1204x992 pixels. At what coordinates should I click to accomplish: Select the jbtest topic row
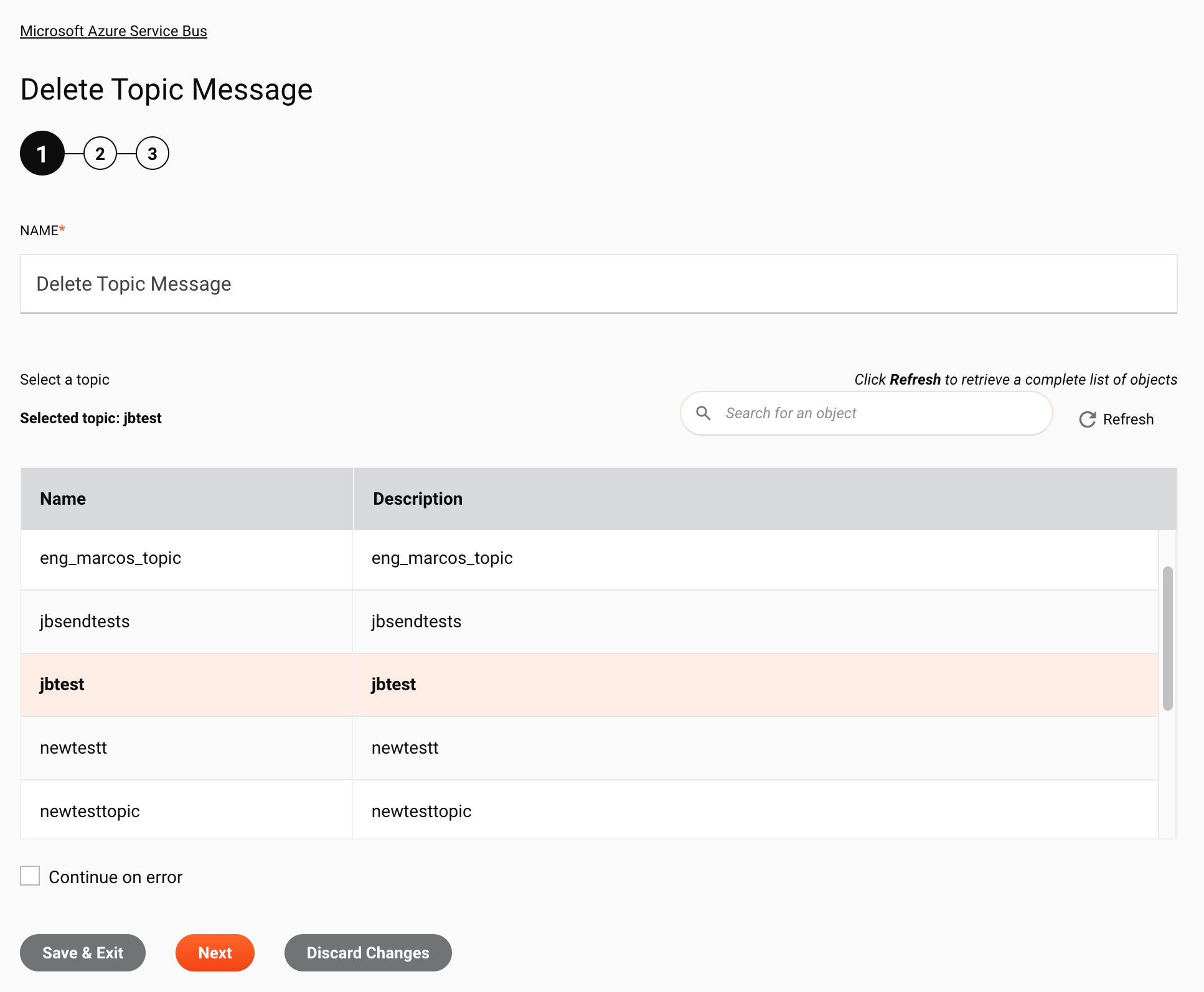click(x=590, y=685)
